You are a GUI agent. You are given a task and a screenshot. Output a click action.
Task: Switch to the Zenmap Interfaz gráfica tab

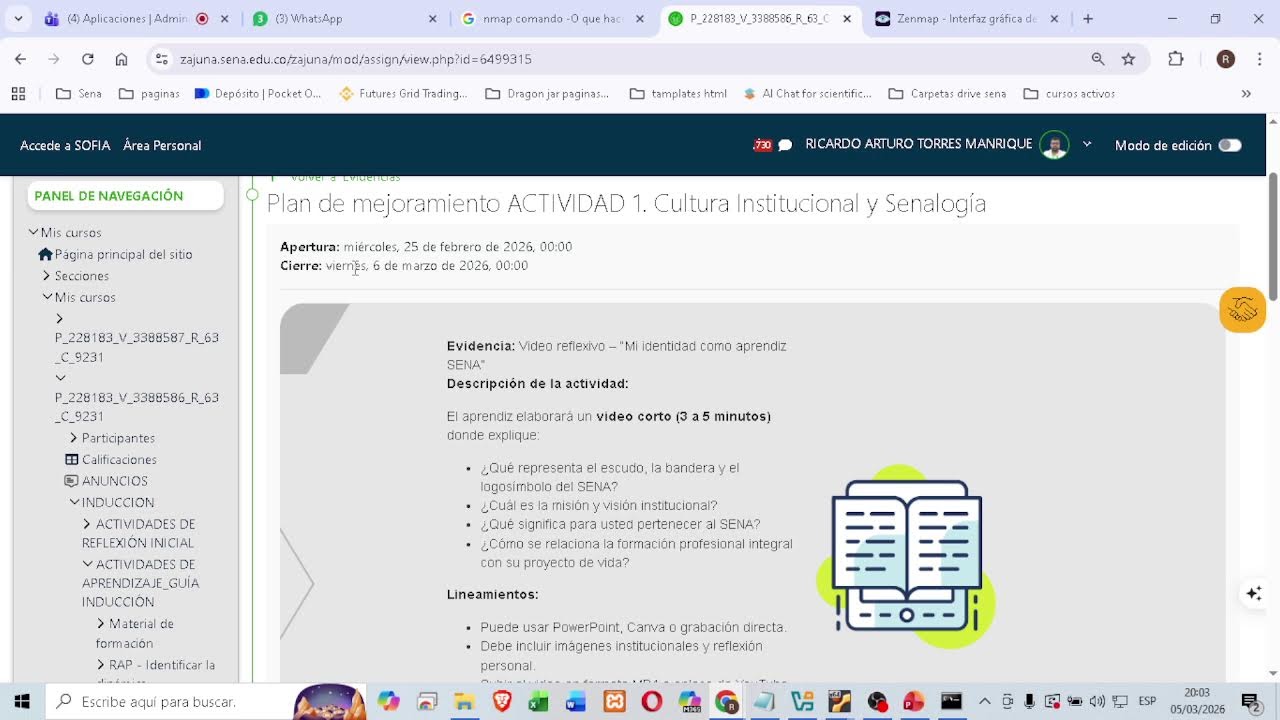tap(965, 19)
